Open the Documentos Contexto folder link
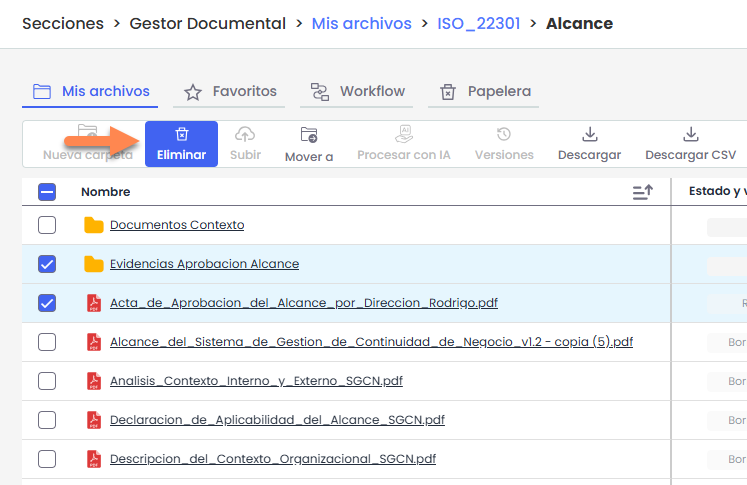Image resolution: width=747 pixels, height=485 pixels. pos(177,225)
